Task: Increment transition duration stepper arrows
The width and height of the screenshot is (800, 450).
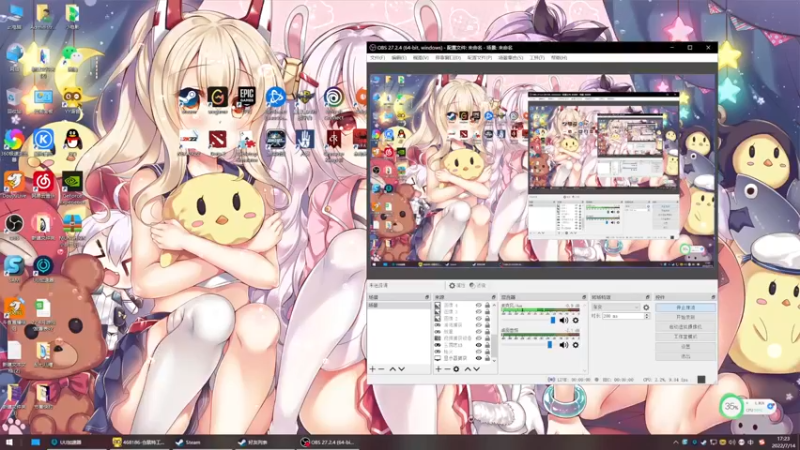Action: 646,316
